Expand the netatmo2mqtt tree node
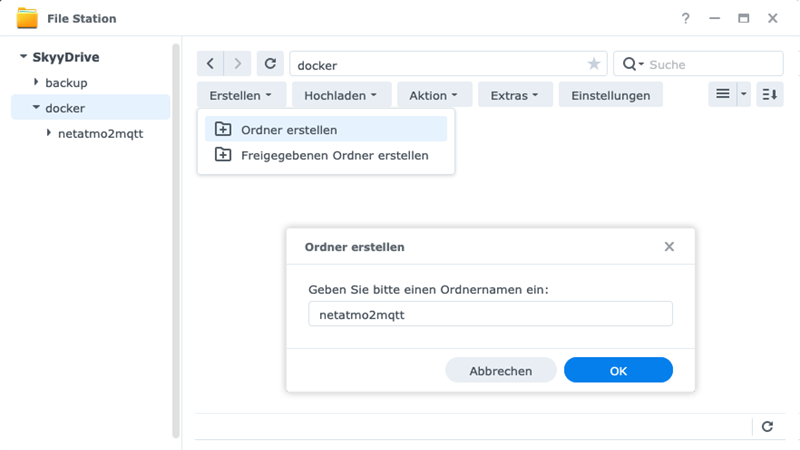The image size is (800, 450). tap(49, 132)
